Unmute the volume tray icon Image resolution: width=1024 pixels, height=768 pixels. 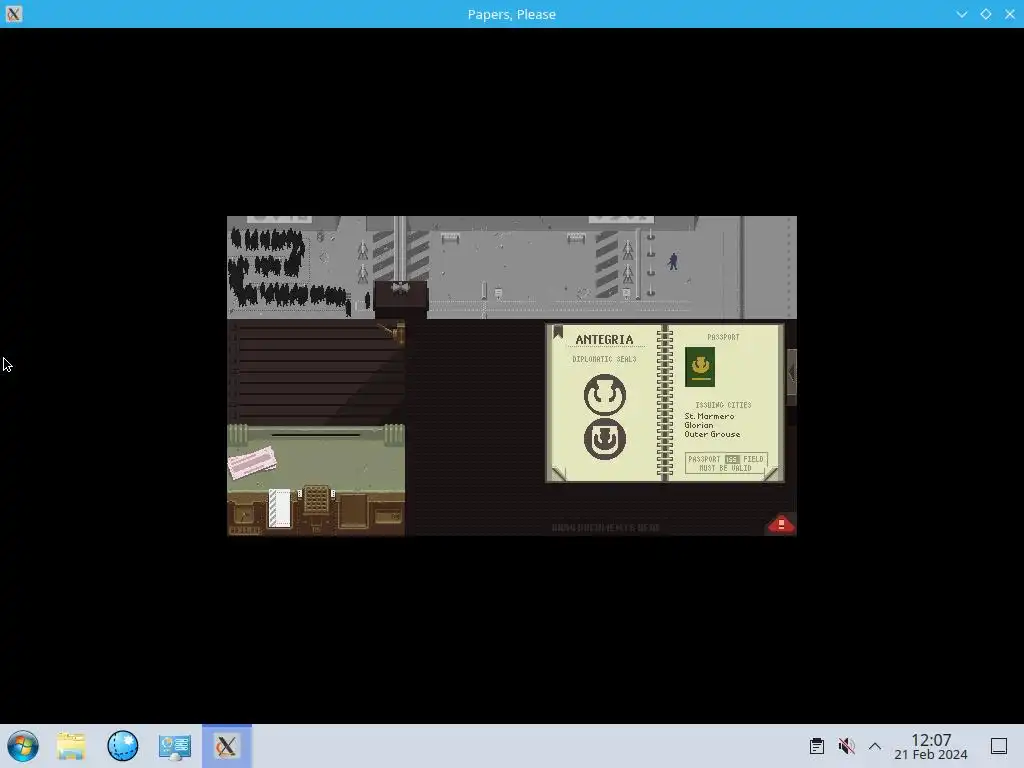(x=846, y=746)
